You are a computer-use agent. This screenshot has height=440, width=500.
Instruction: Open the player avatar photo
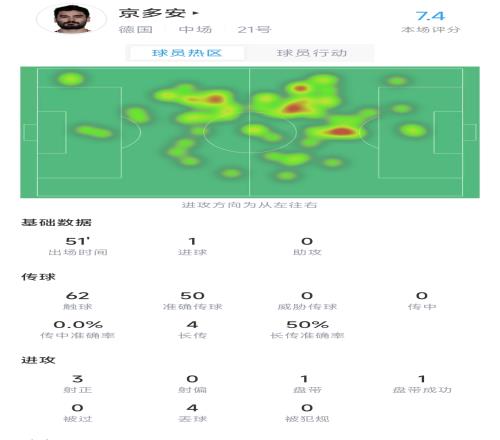[x=71, y=19]
